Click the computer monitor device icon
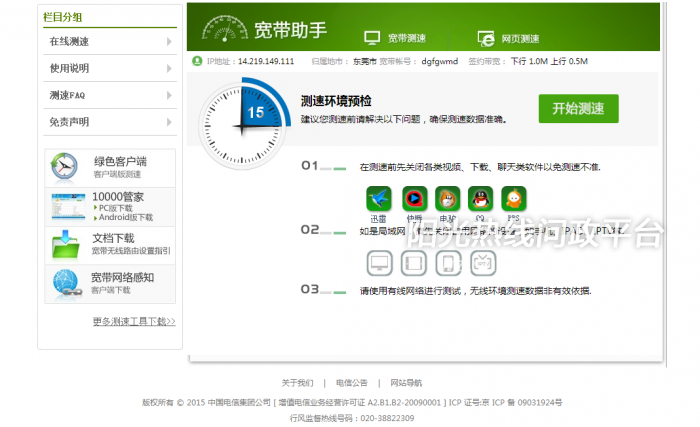Viewport: 700px width, 427px height. pyautogui.click(x=380, y=263)
